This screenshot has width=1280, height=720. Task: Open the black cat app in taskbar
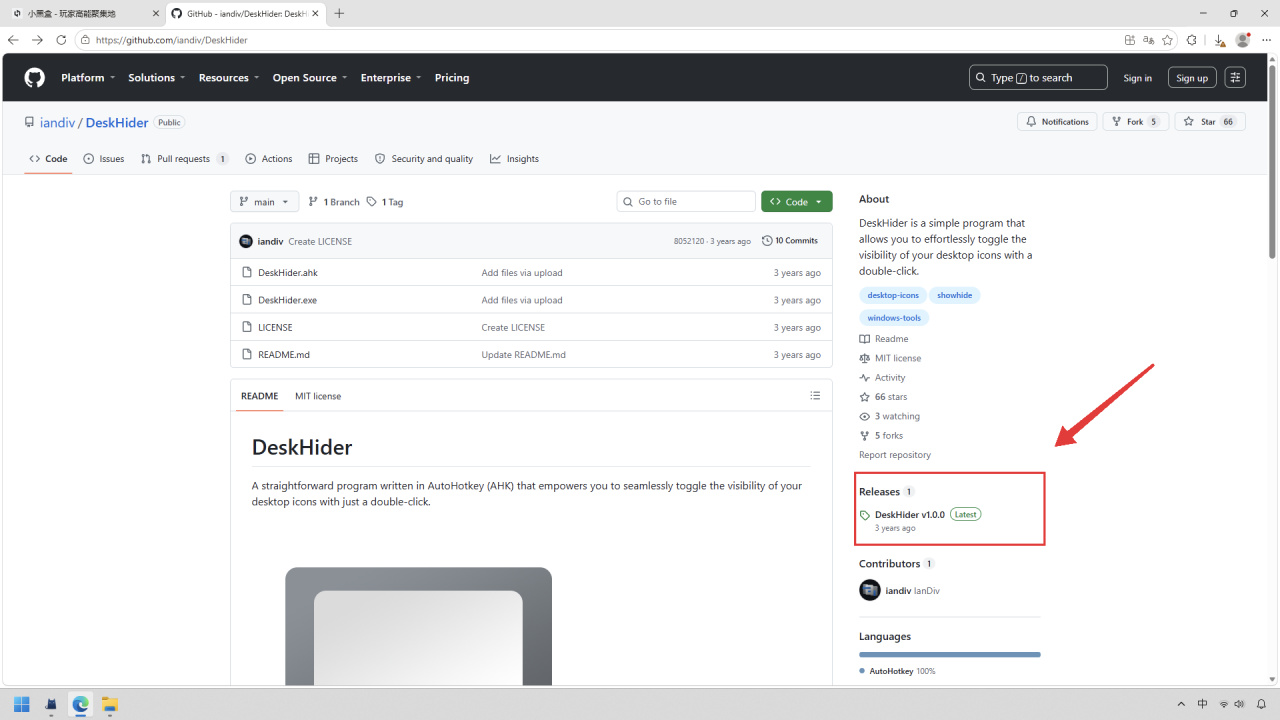pos(51,704)
